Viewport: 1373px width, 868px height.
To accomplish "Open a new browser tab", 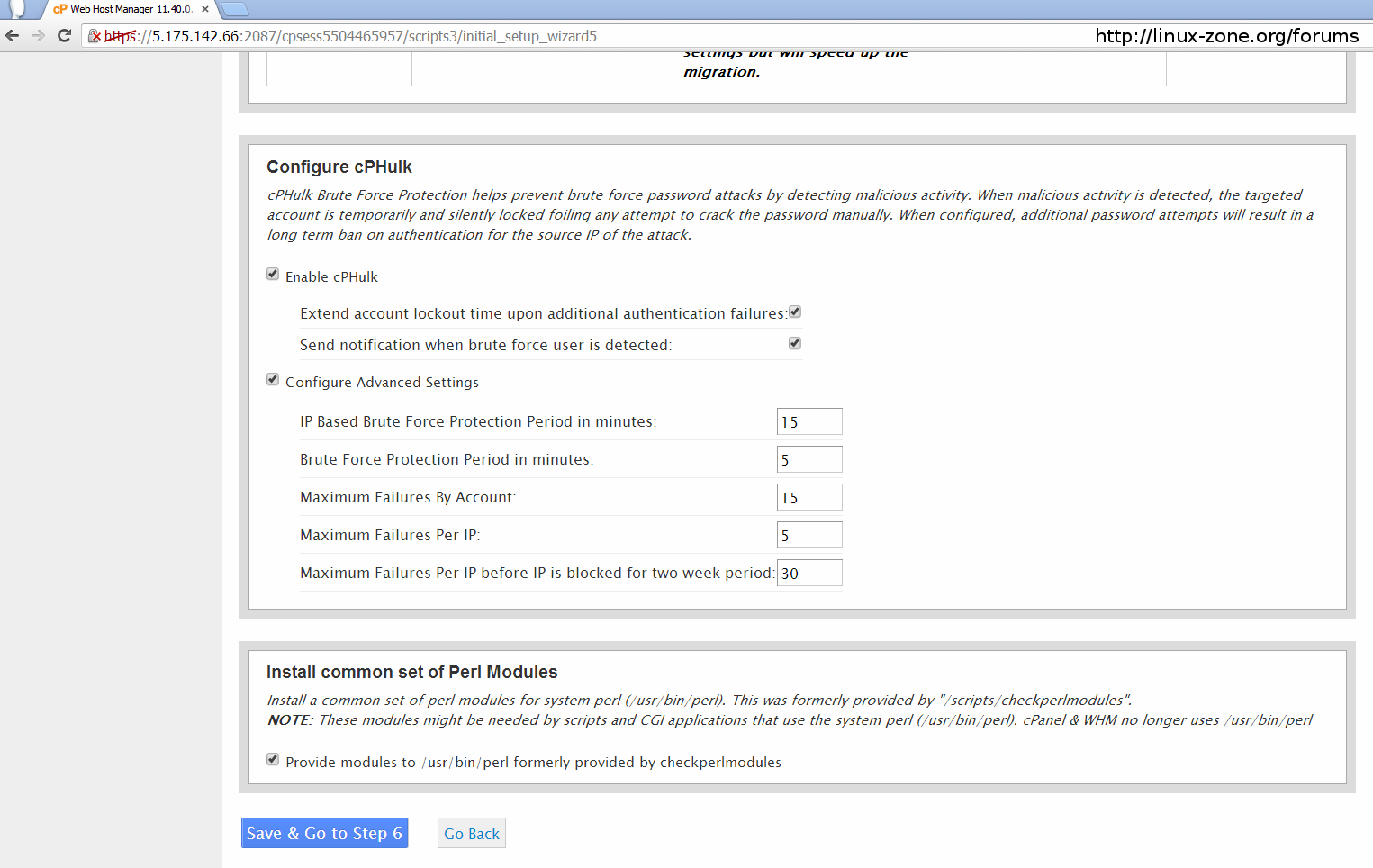I will (x=233, y=9).
